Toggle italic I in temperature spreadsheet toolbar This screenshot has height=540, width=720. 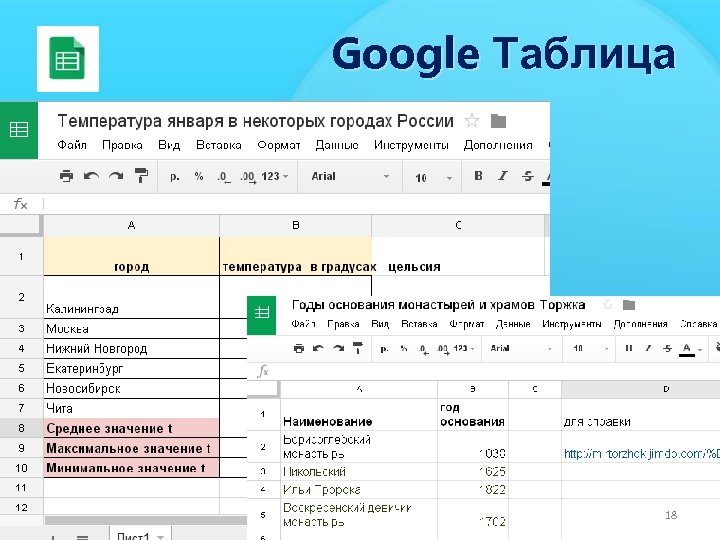tap(503, 175)
